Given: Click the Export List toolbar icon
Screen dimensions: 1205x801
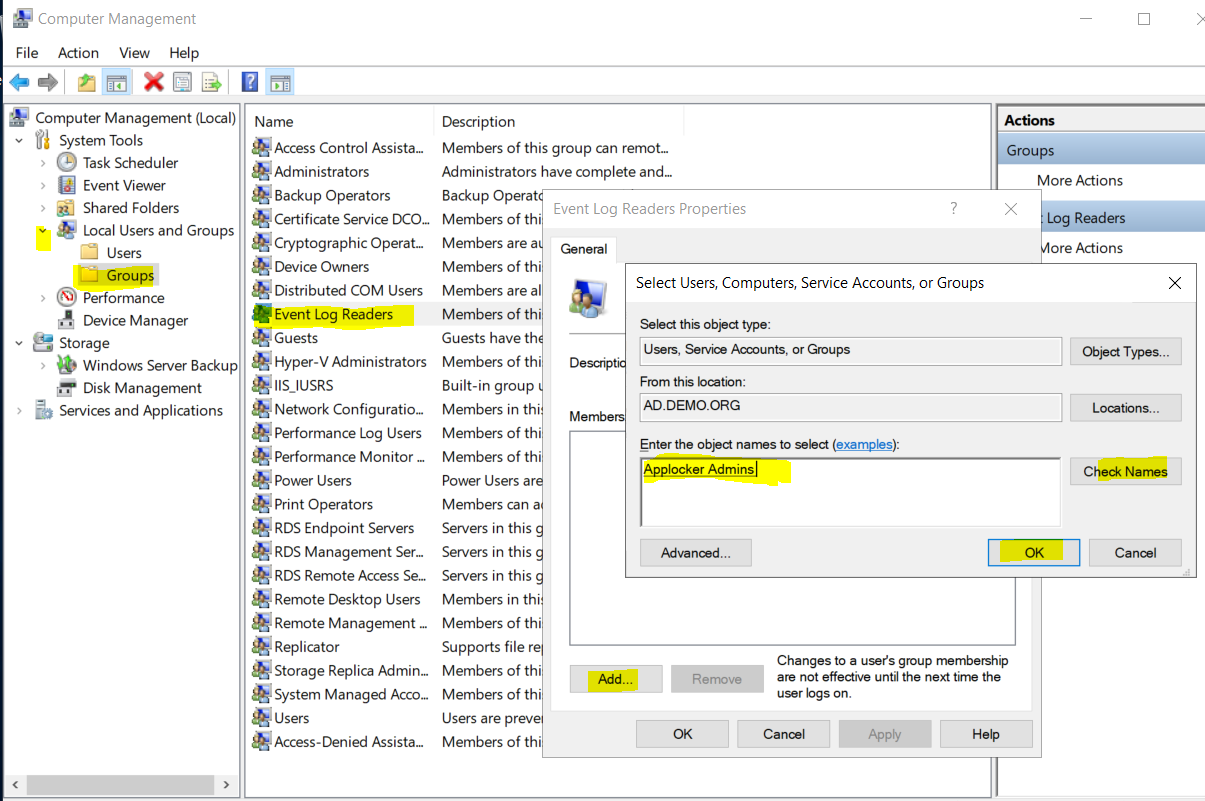Looking at the screenshot, I should click(x=212, y=81).
